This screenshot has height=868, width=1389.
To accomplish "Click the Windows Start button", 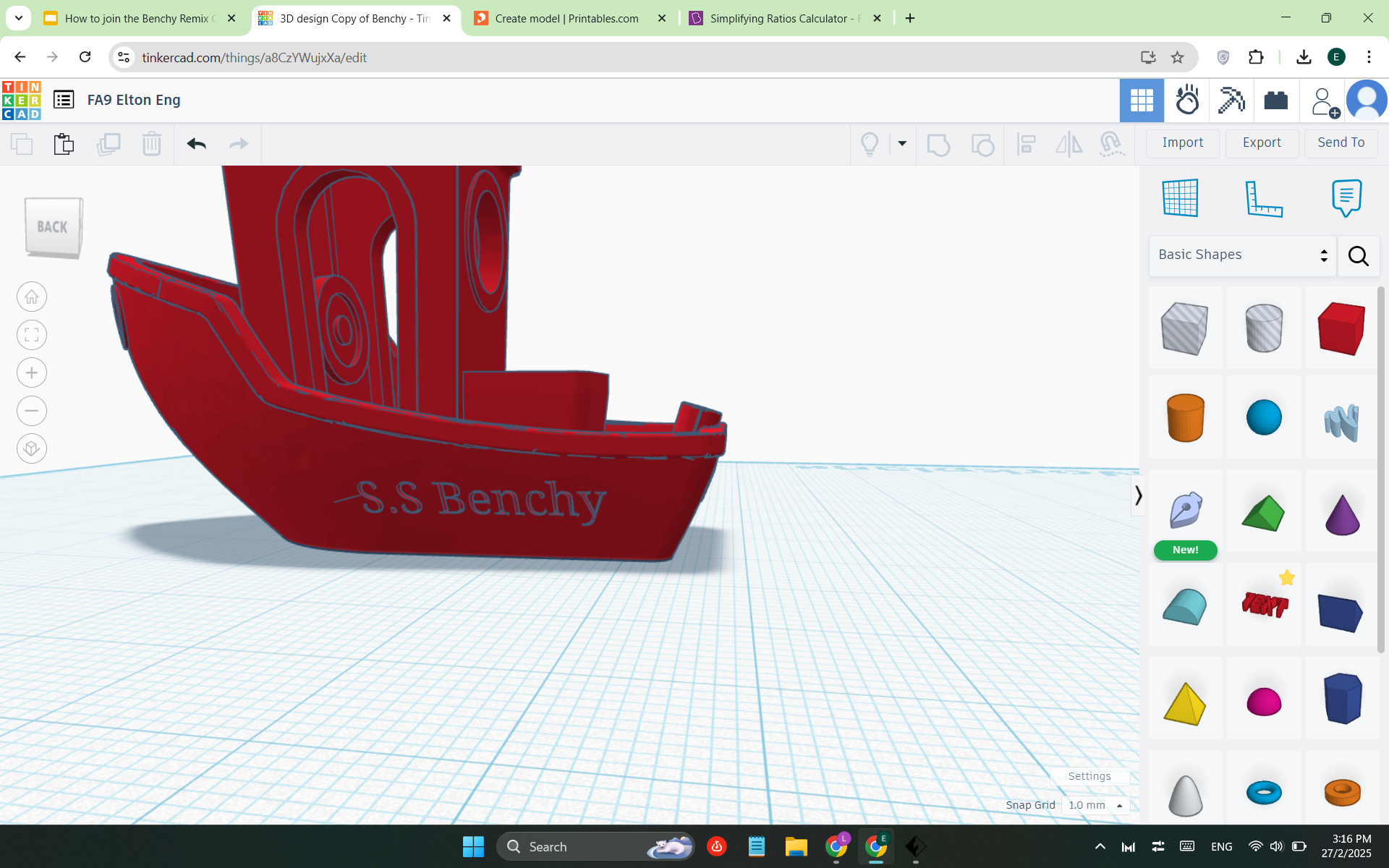I will tap(473, 846).
